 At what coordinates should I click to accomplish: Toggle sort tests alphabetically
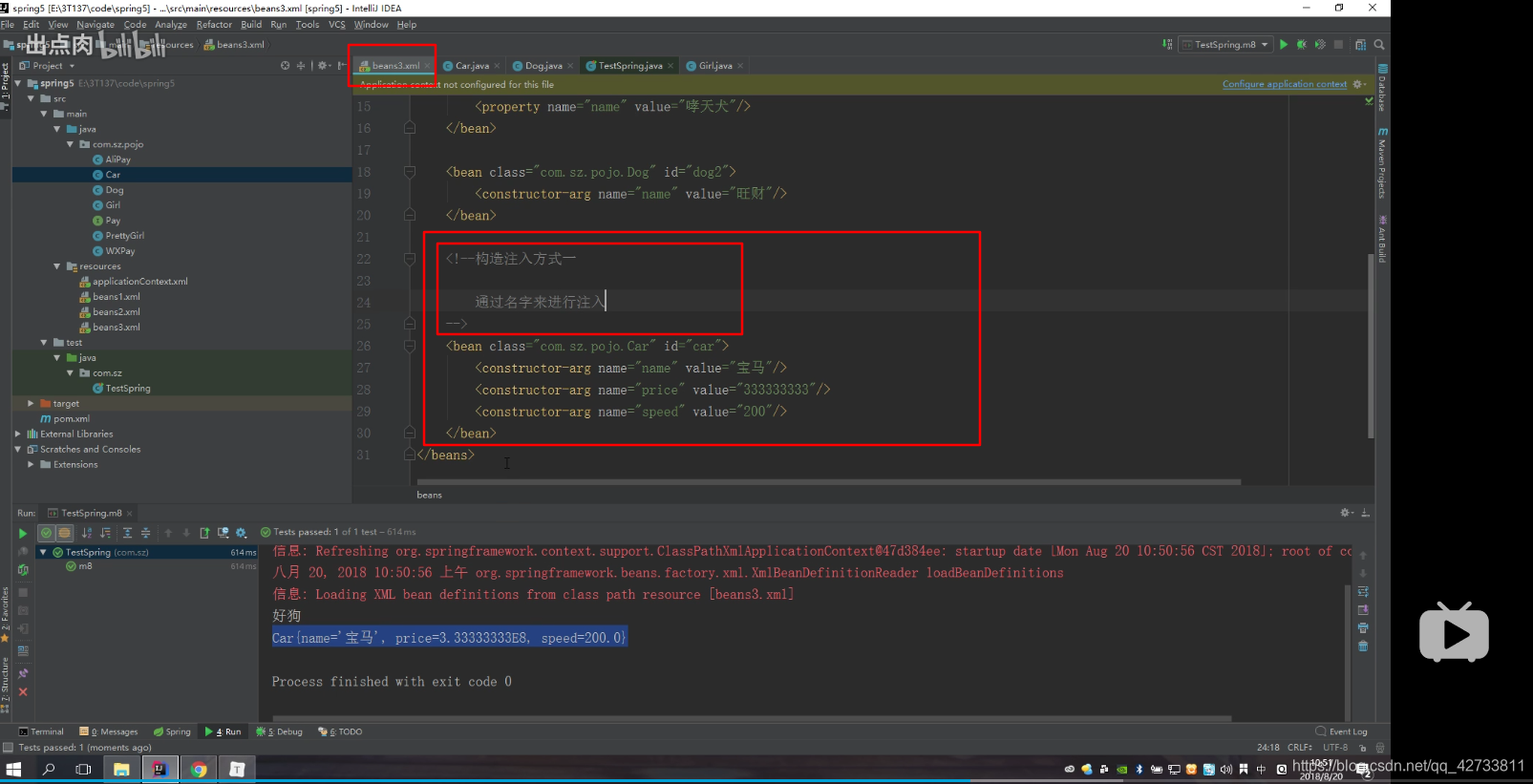pyautogui.click(x=87, y=533)
